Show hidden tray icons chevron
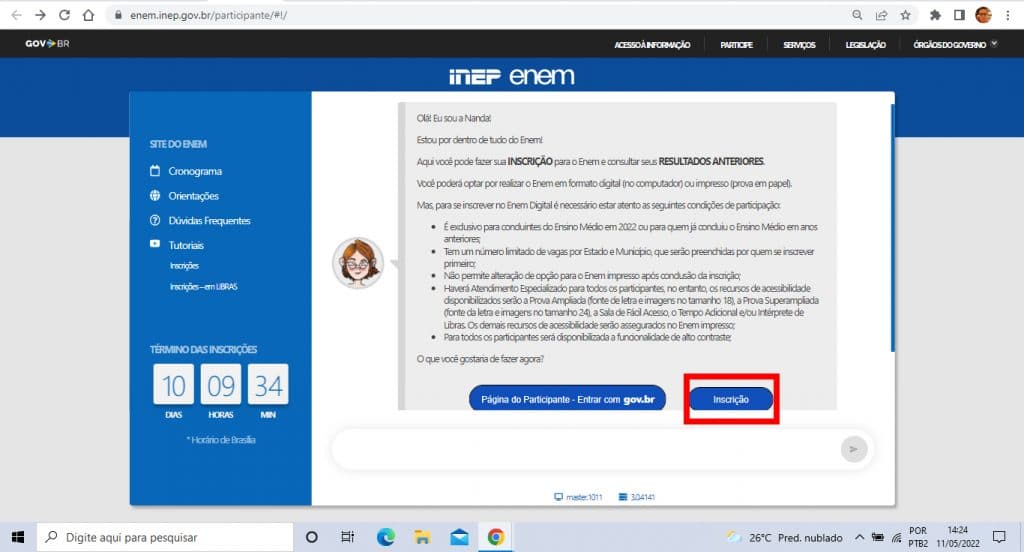This screenshot has width=1024, height=552. [859, 537]
